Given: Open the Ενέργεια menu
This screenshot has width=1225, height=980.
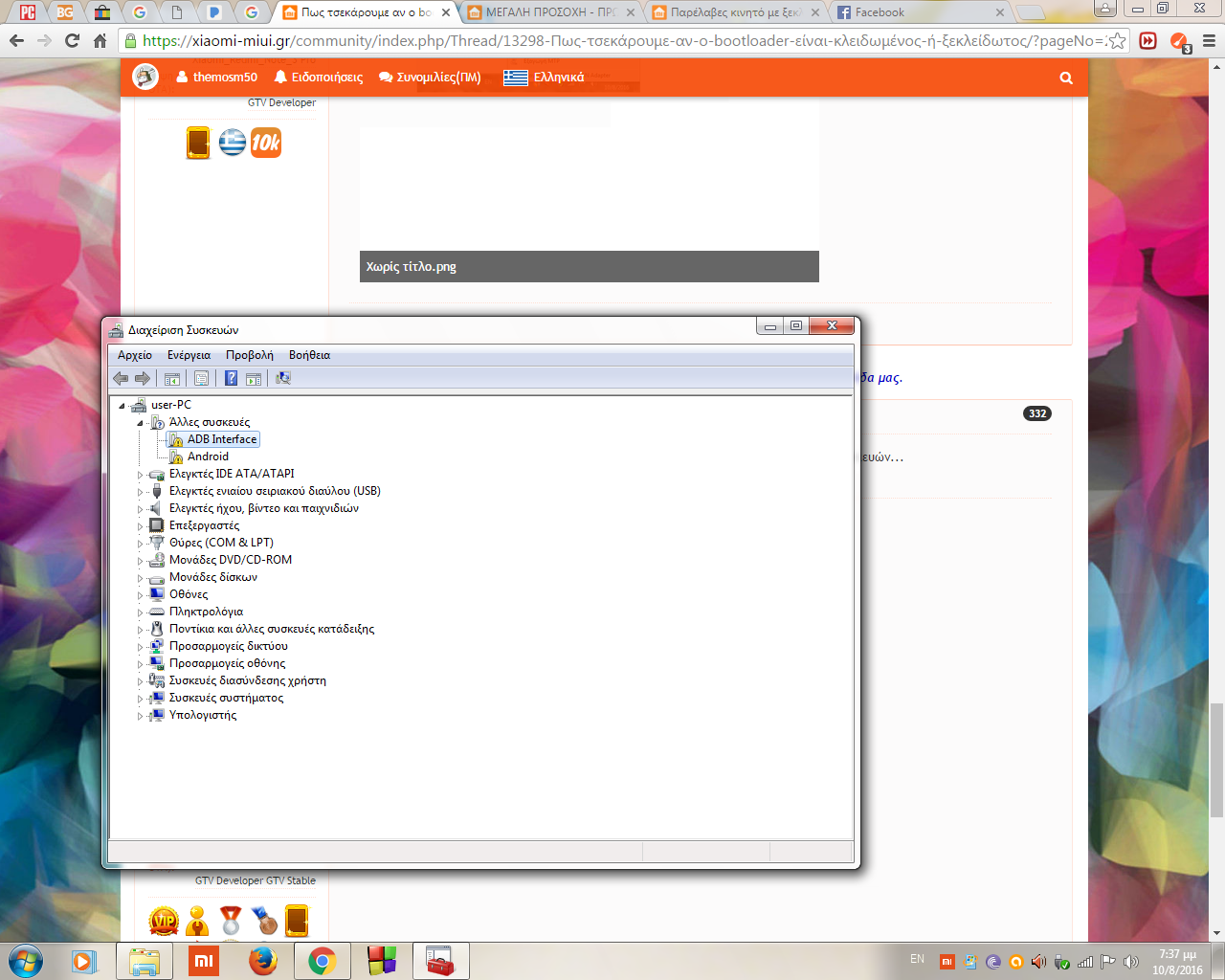Looking at the screenshot, I should coord(189,355).
